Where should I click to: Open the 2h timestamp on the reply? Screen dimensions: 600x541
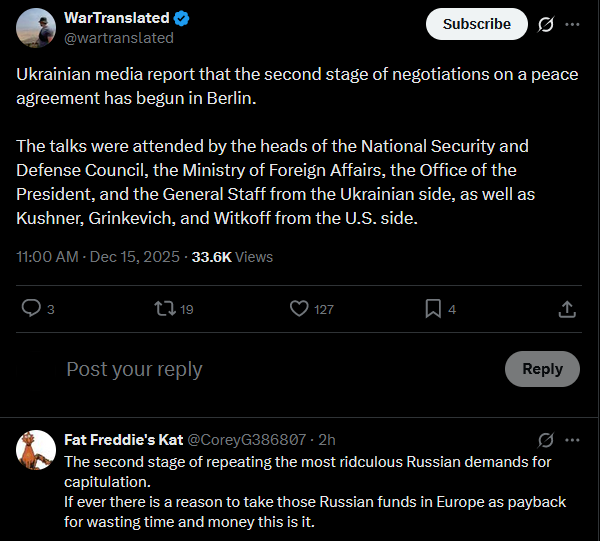pyautogui.click(x=327, y=440)
